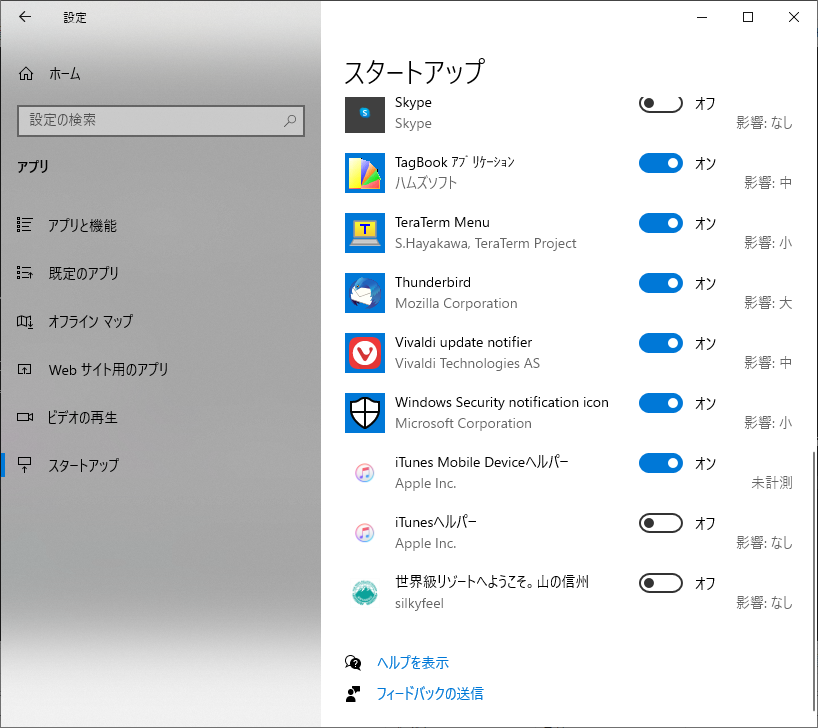
Task: Click the silkyfeel app icon
Action: tap(365, 593)
